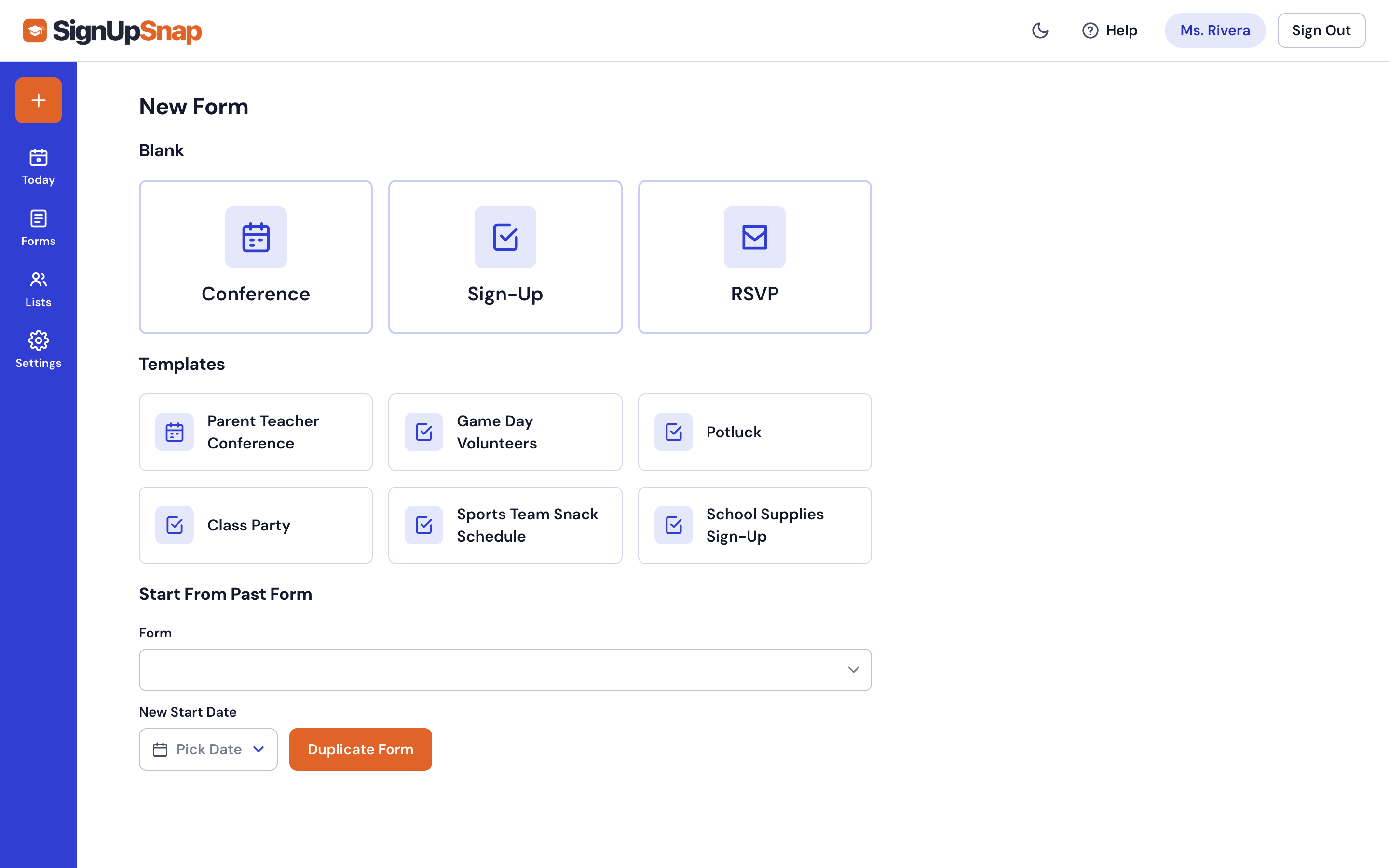Select the Potluck template text
This screenshot has height=868, width=1389.
click(x=734, y=432)
